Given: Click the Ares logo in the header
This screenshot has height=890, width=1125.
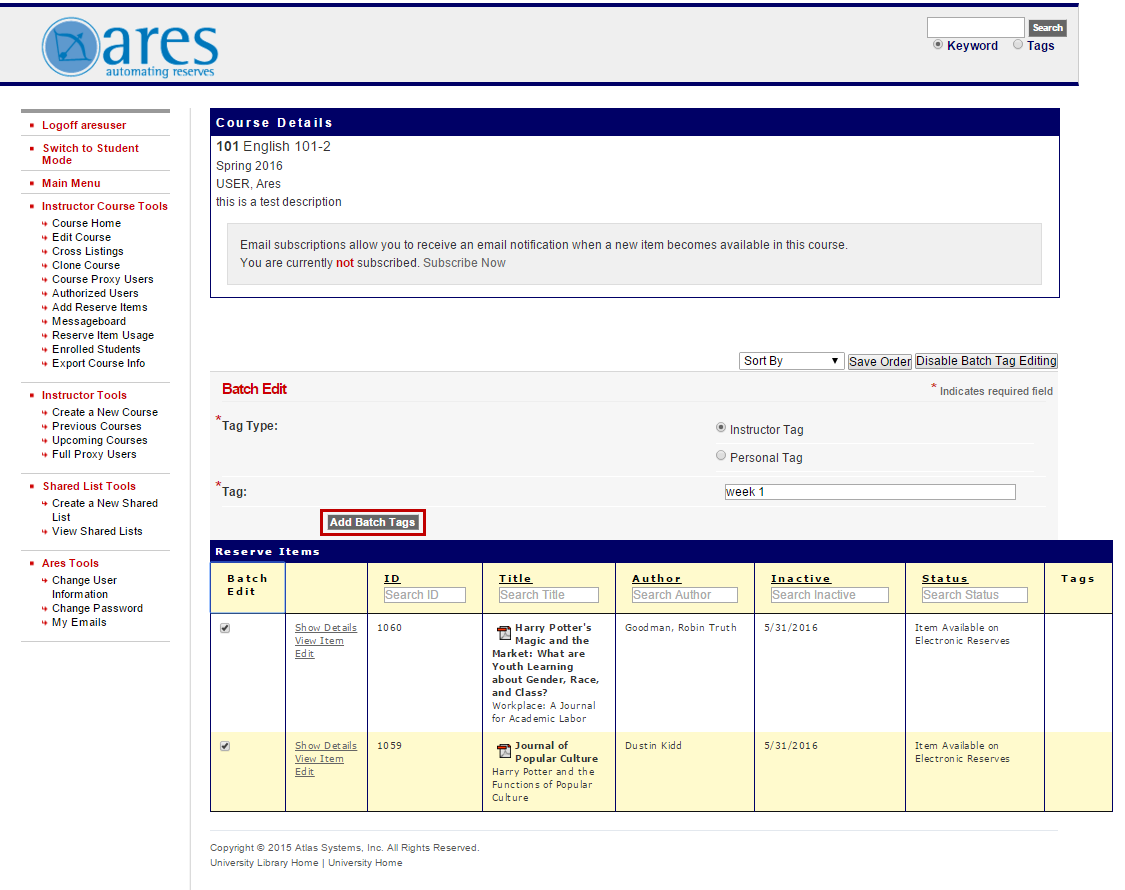Looking at the screenshot, I should 130,44.
